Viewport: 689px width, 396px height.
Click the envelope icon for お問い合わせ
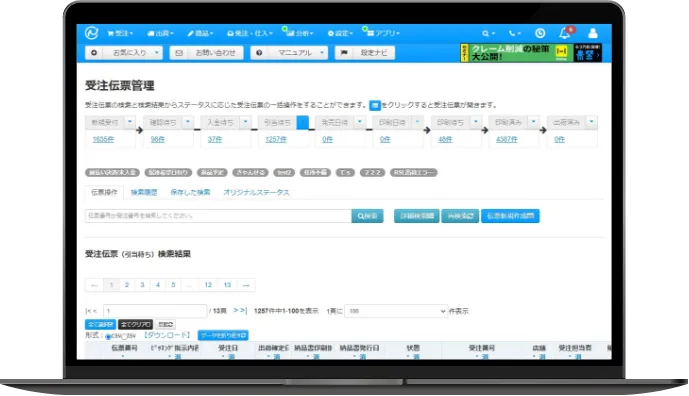pos(179,53)
